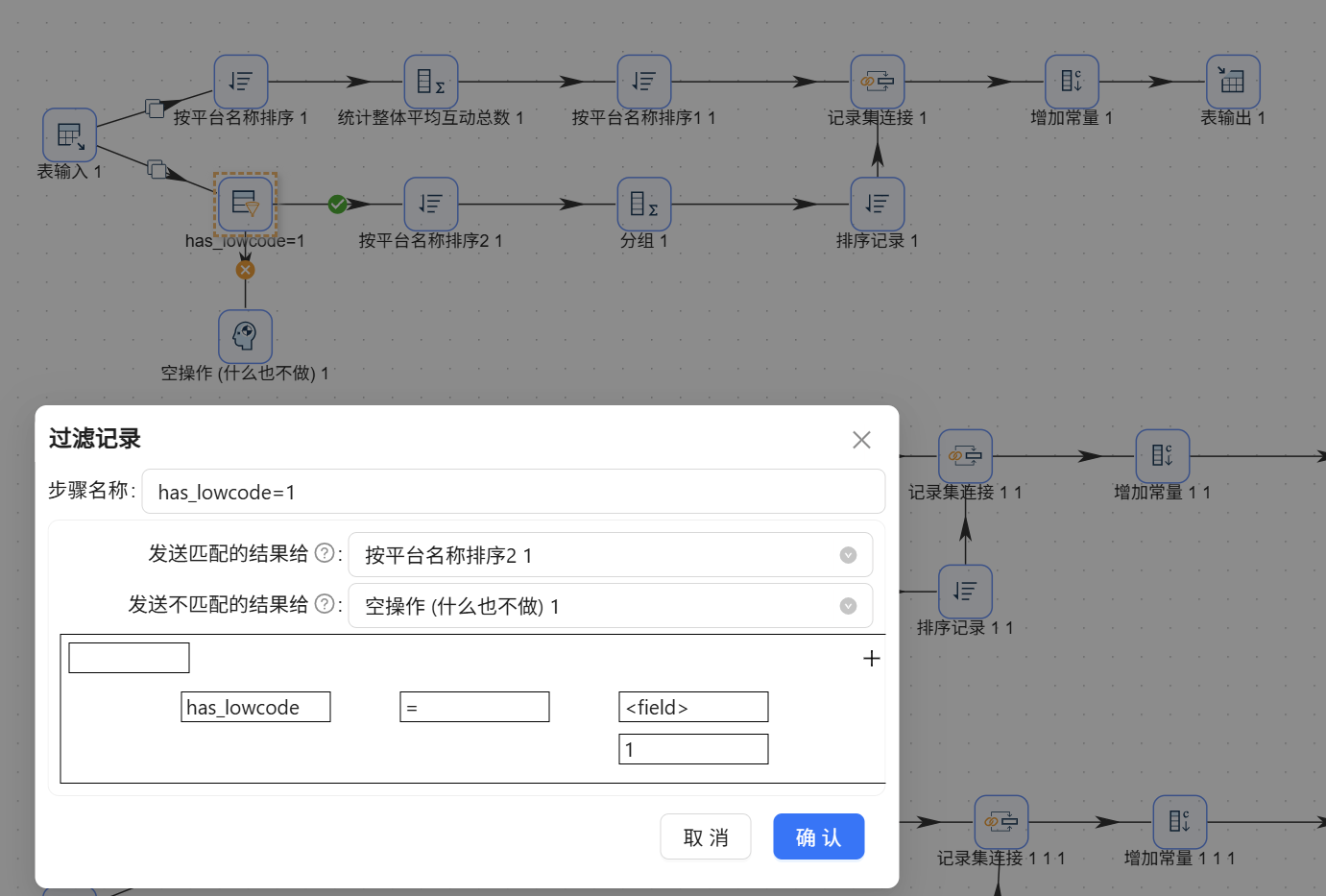Image resolution: width=1326 pixels, height=896 pixels.
Task: Click the 增加常量 1 1 1 label
Action: click(x=1179, y=859)
